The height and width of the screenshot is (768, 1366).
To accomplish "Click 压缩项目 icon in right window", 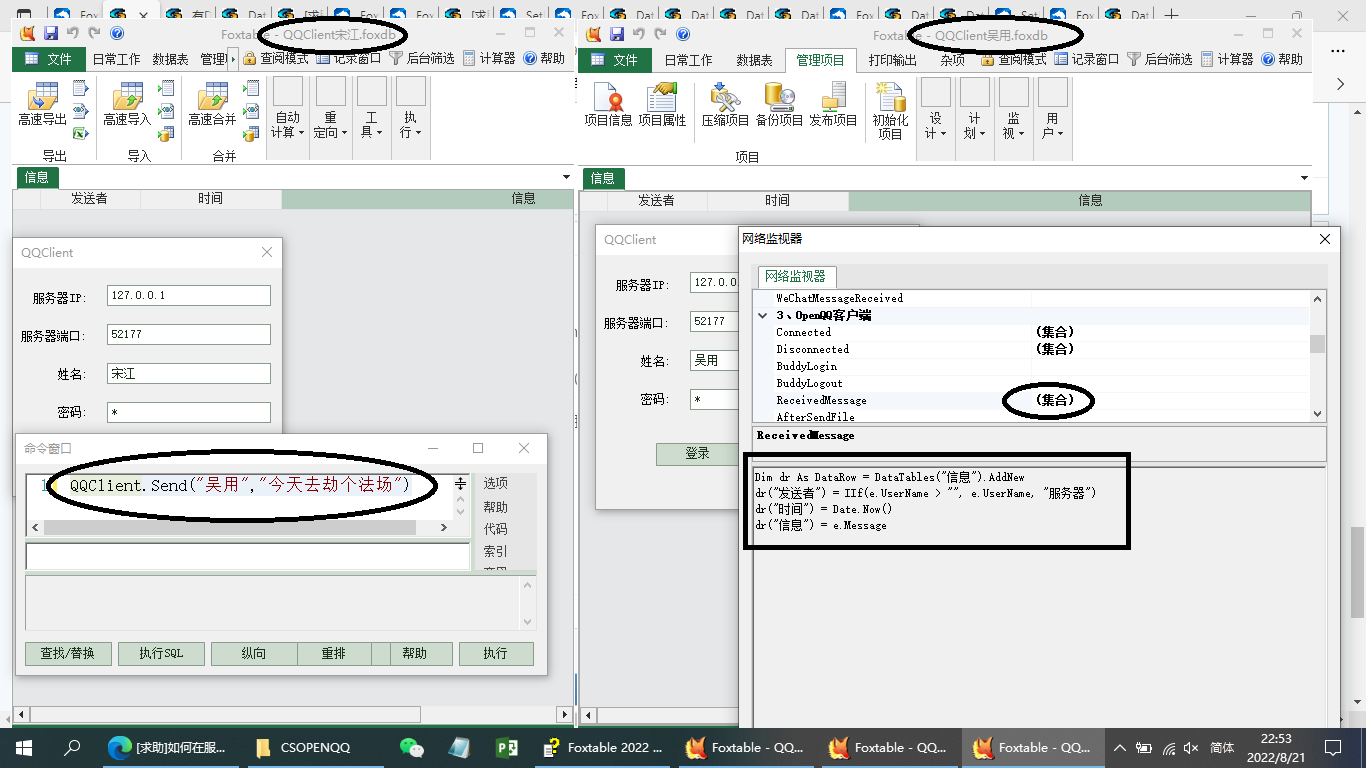I will (x=725, y=106).
